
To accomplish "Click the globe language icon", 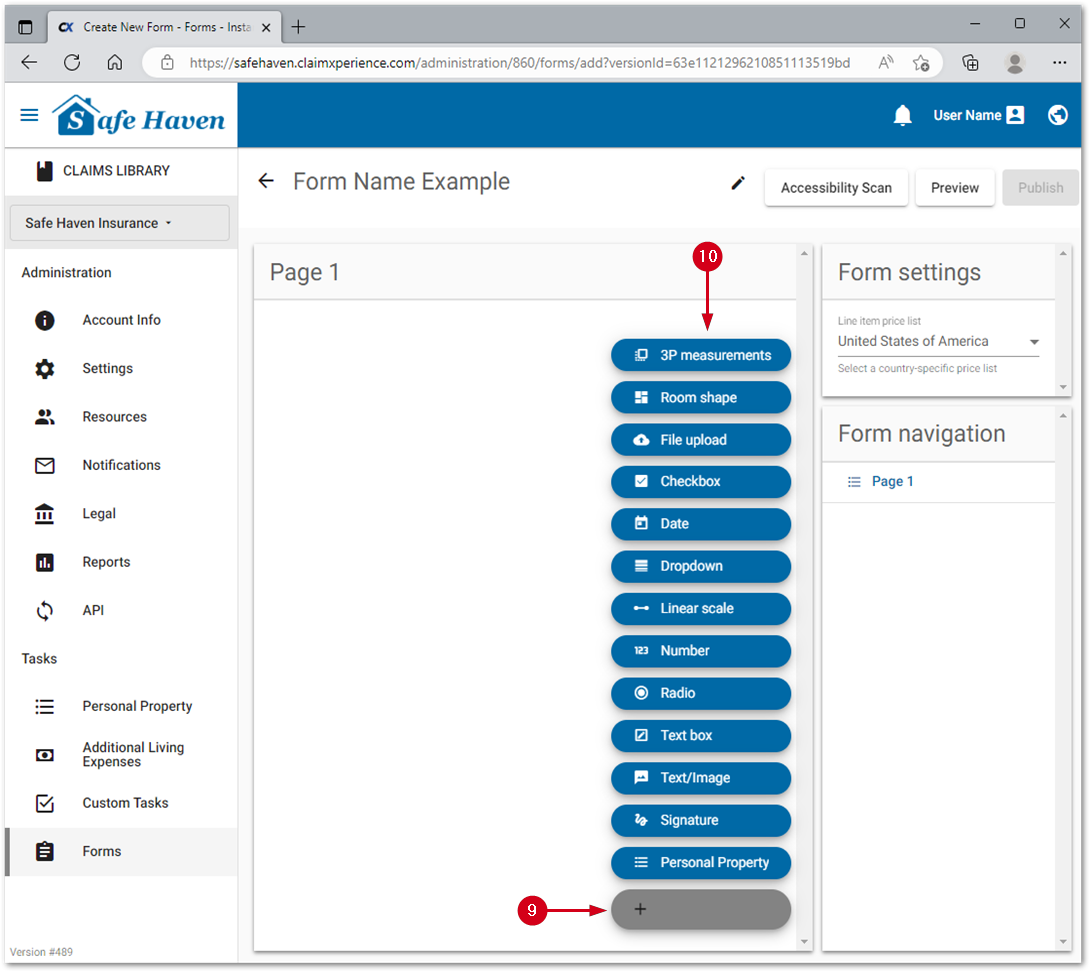I will click(1057, 115).
